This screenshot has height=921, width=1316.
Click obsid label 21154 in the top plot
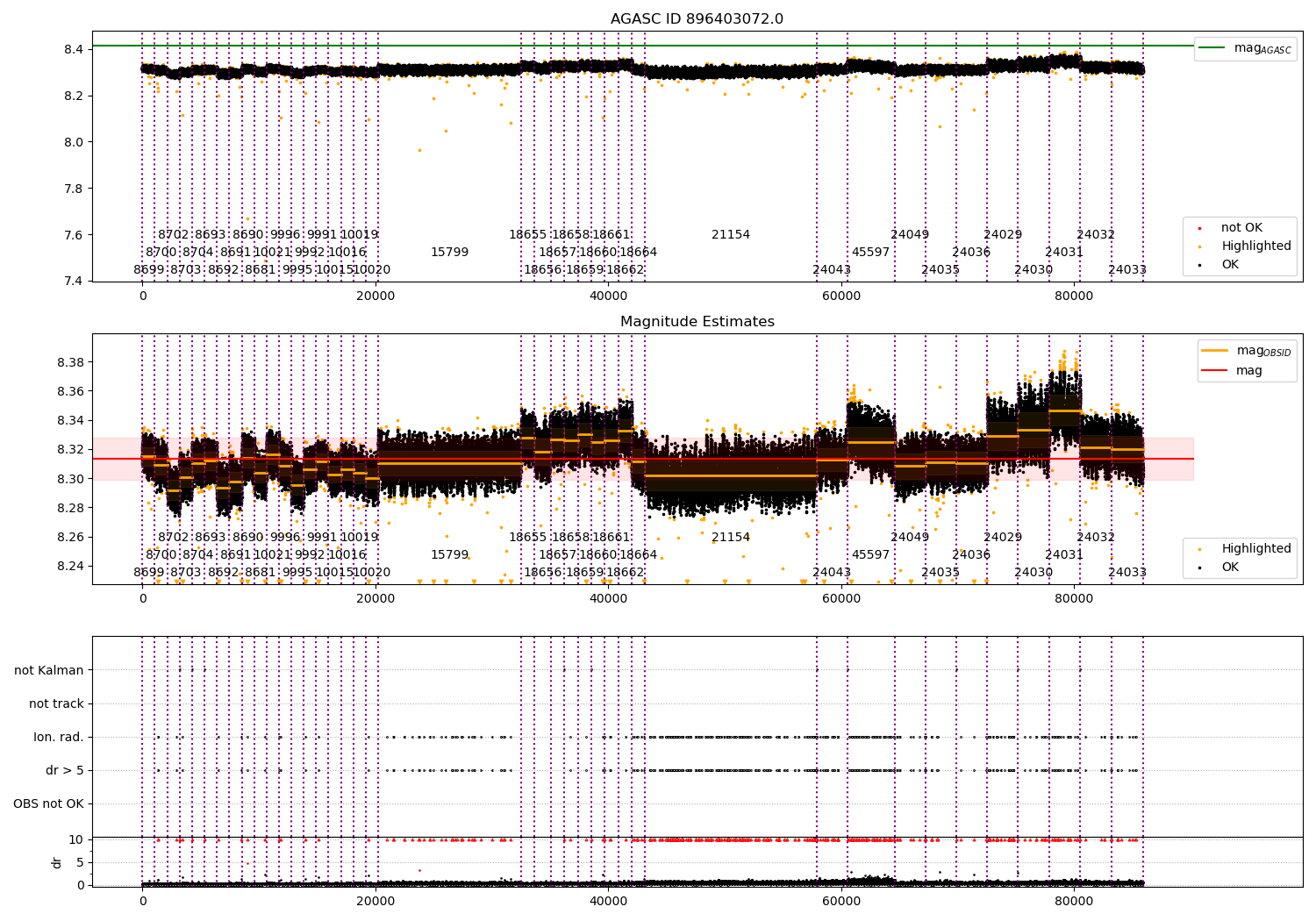pos(731,235)
